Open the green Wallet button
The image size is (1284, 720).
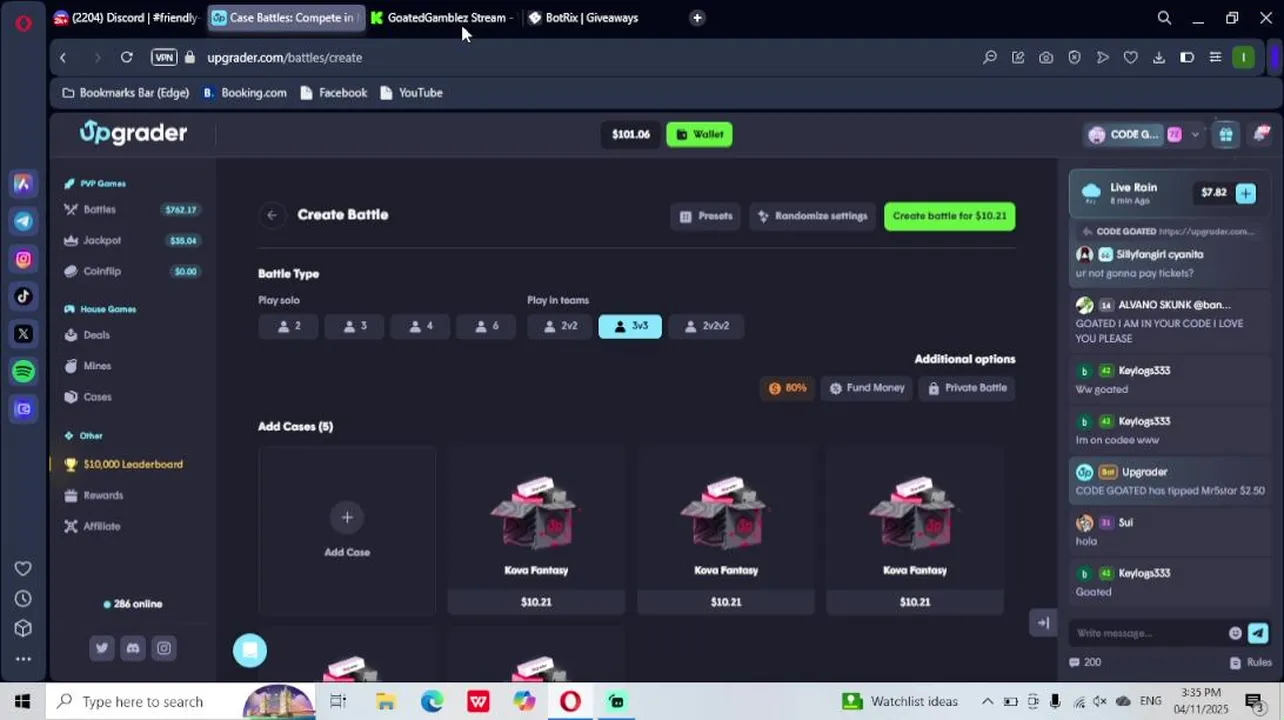pyautogui.click(x=699, y=134)
